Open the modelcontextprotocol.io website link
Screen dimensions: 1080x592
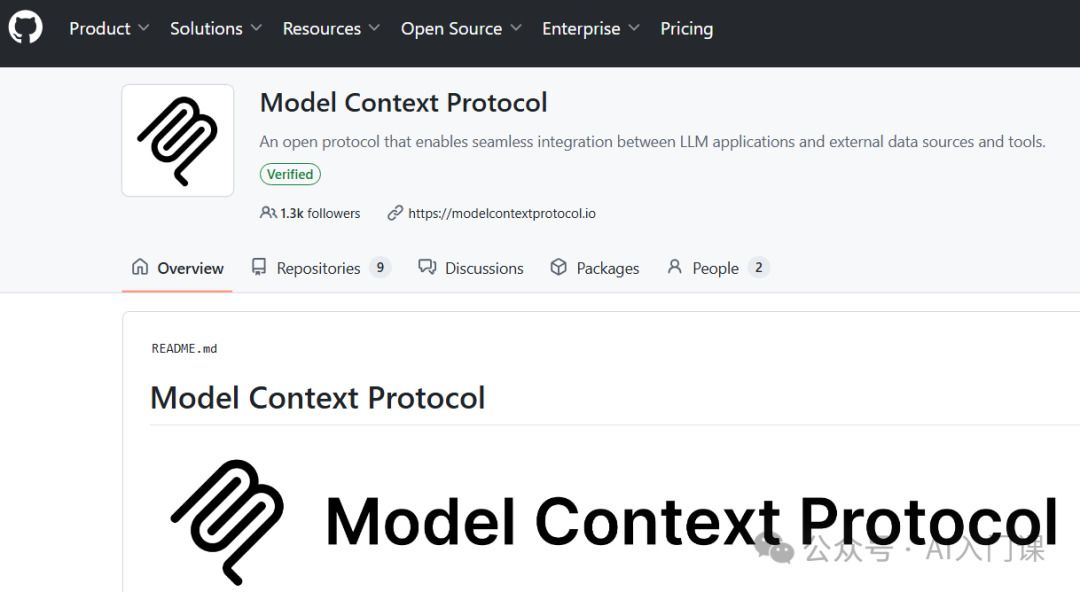pyautogui.click(x=502, y=214)
